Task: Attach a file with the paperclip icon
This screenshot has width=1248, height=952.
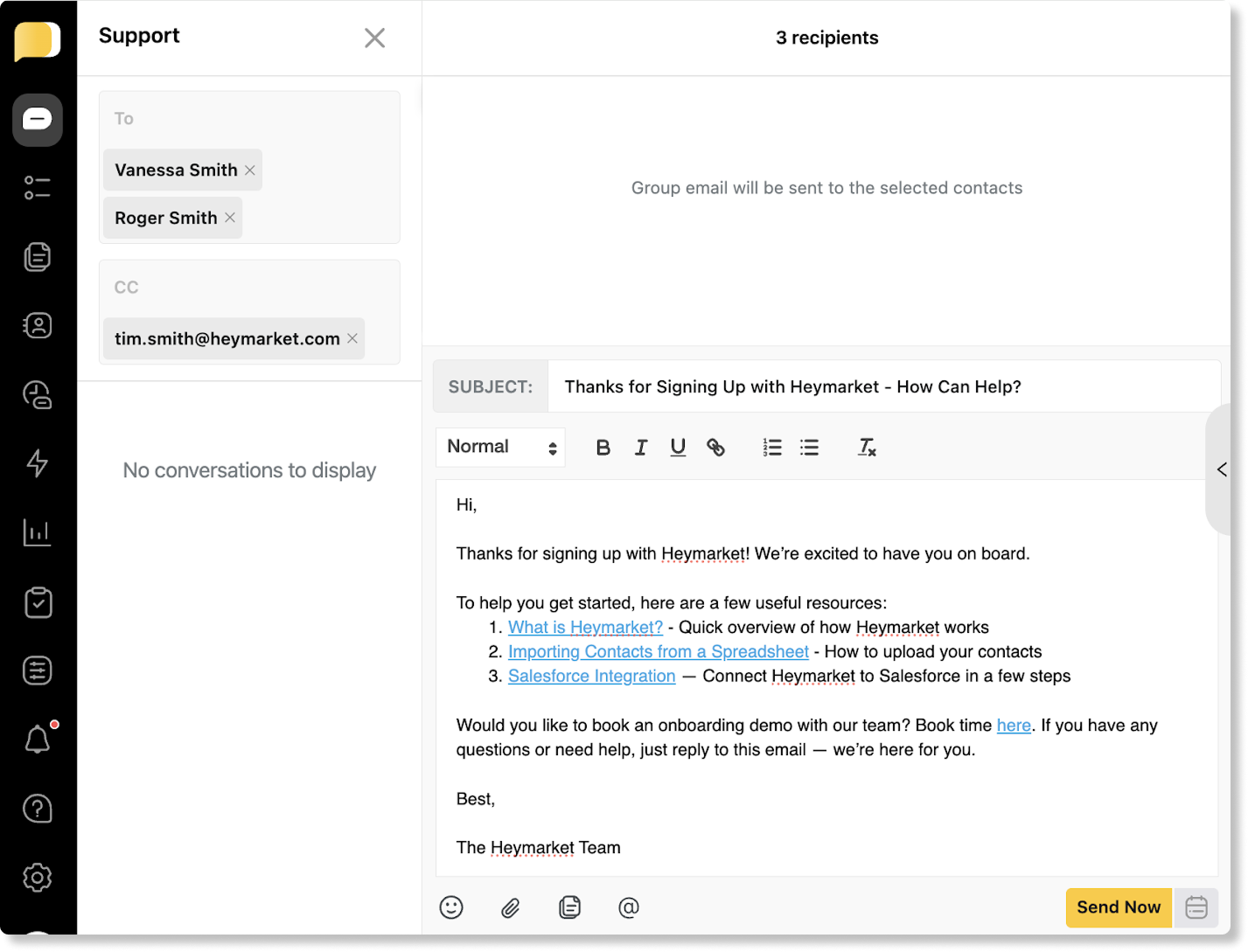Action: tap(511, 907)
